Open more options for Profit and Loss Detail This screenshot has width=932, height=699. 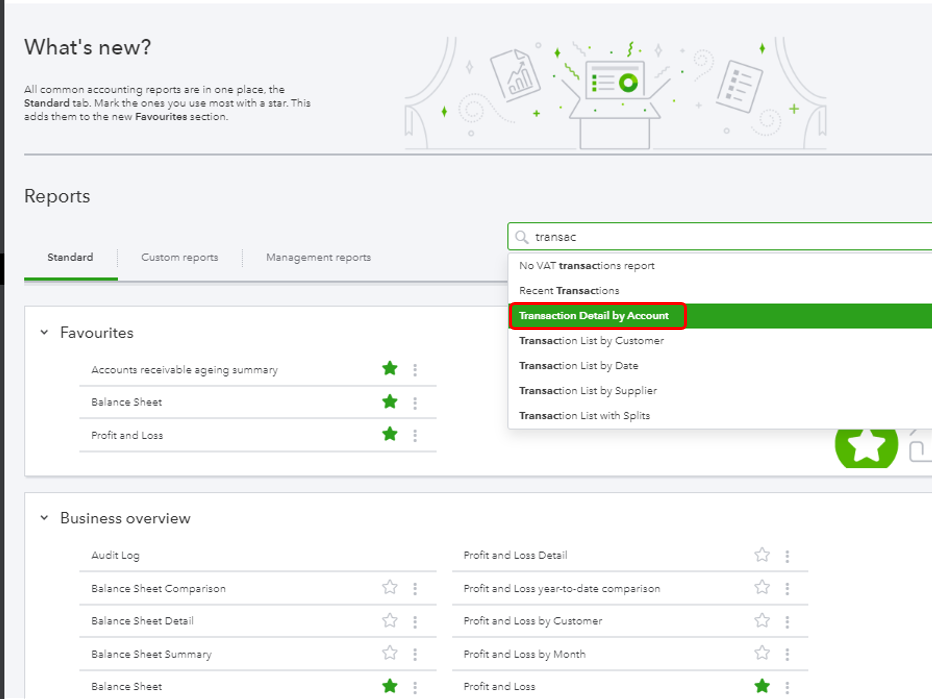[x=787, y=556]
